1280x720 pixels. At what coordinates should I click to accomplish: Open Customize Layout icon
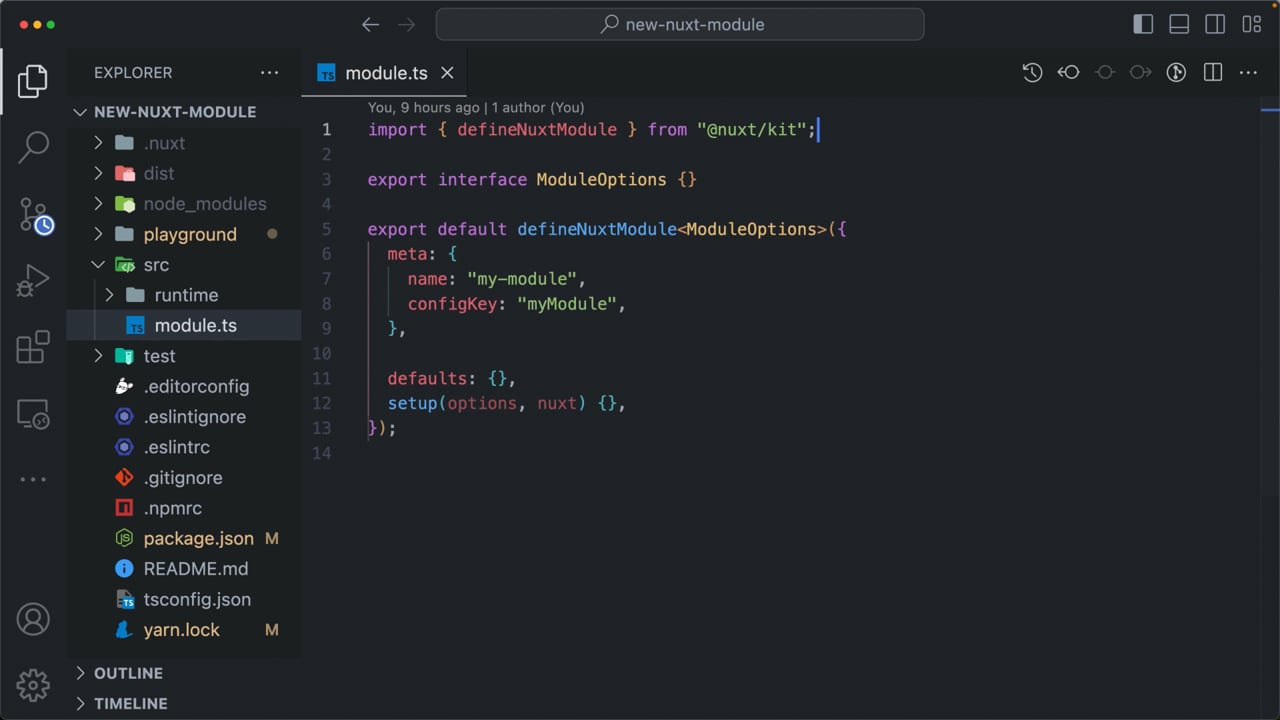tap(1251, 24)
